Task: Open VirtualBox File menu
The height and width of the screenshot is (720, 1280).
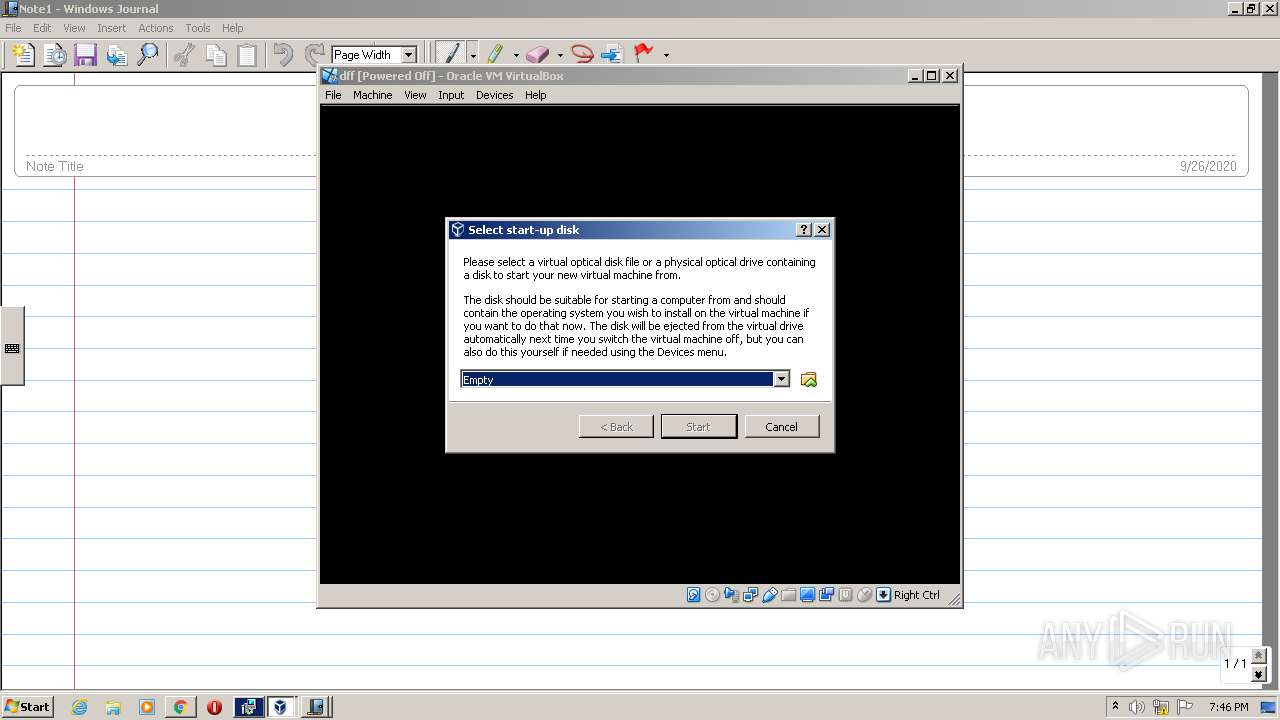Action: (333, 95)
